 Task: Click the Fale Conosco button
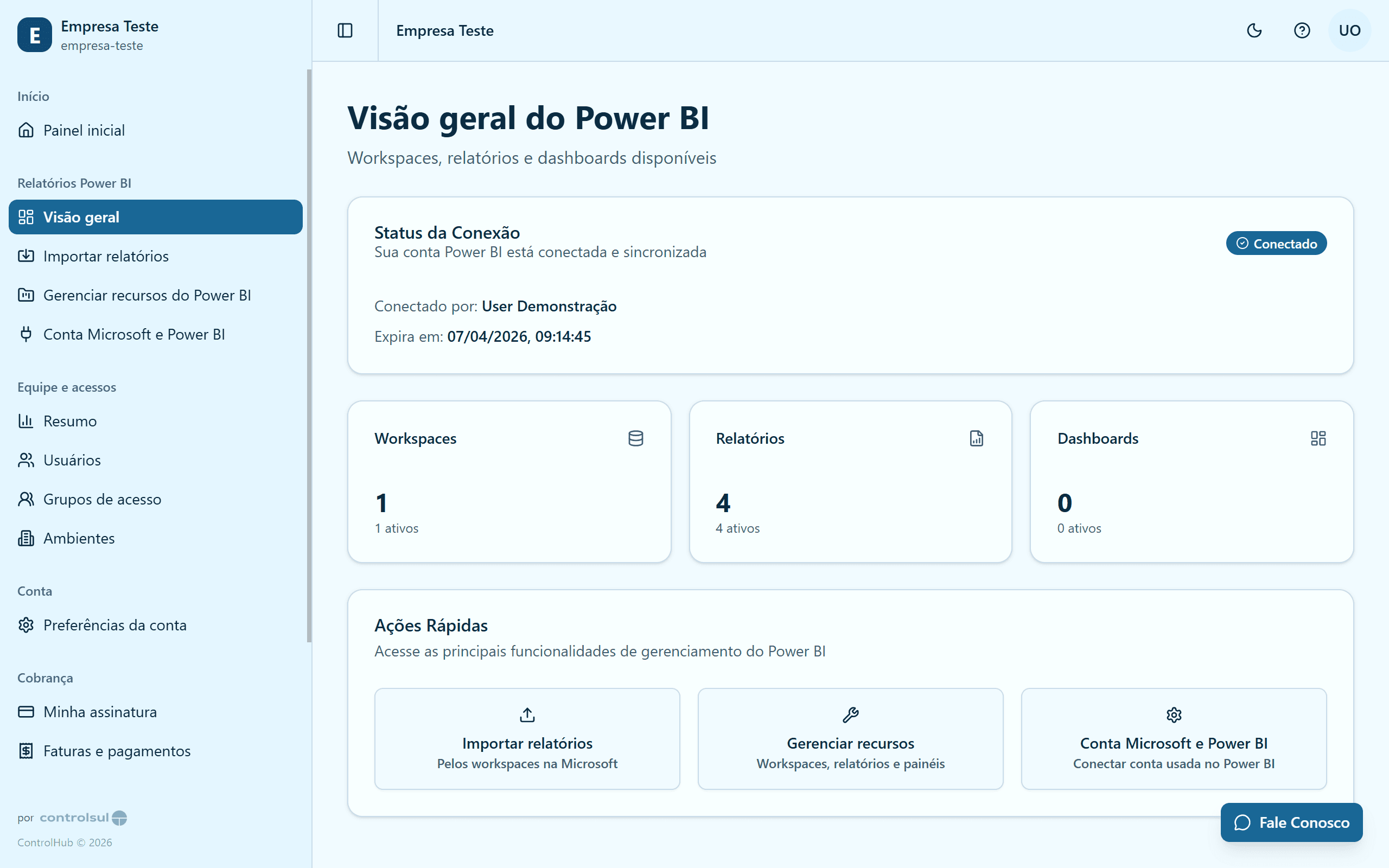[1291, 822]
